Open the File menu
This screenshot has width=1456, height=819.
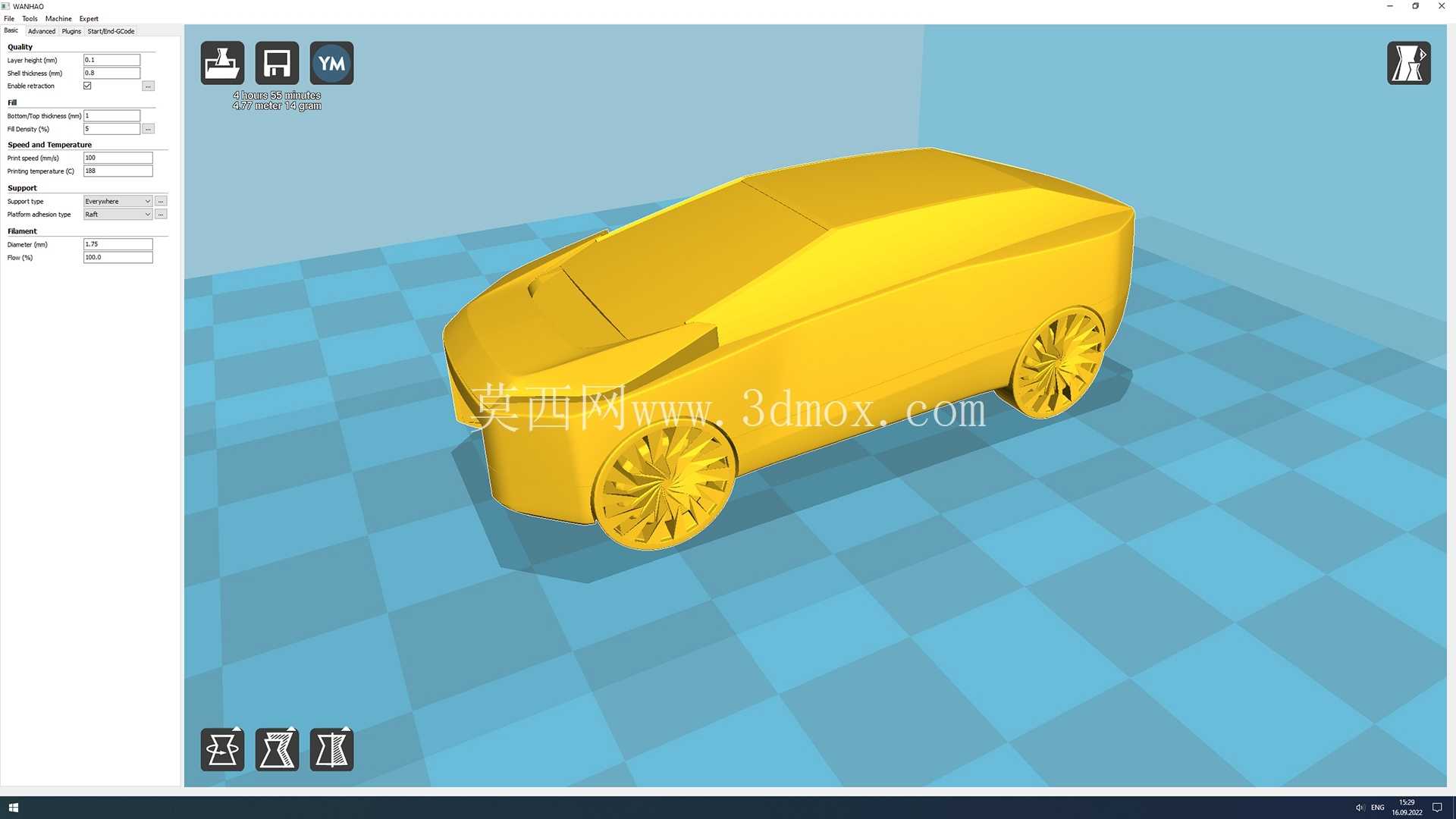[9, 19]
